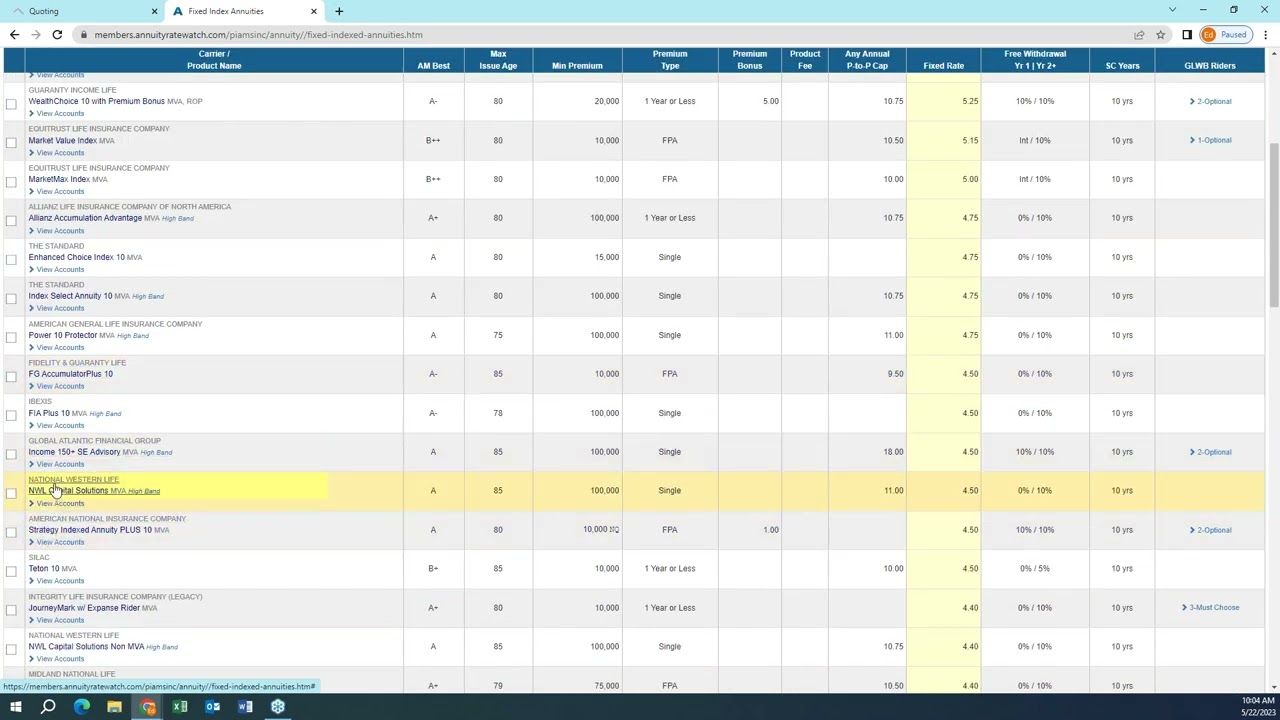Open the browser side panel icon

(x=1187, y=35)
